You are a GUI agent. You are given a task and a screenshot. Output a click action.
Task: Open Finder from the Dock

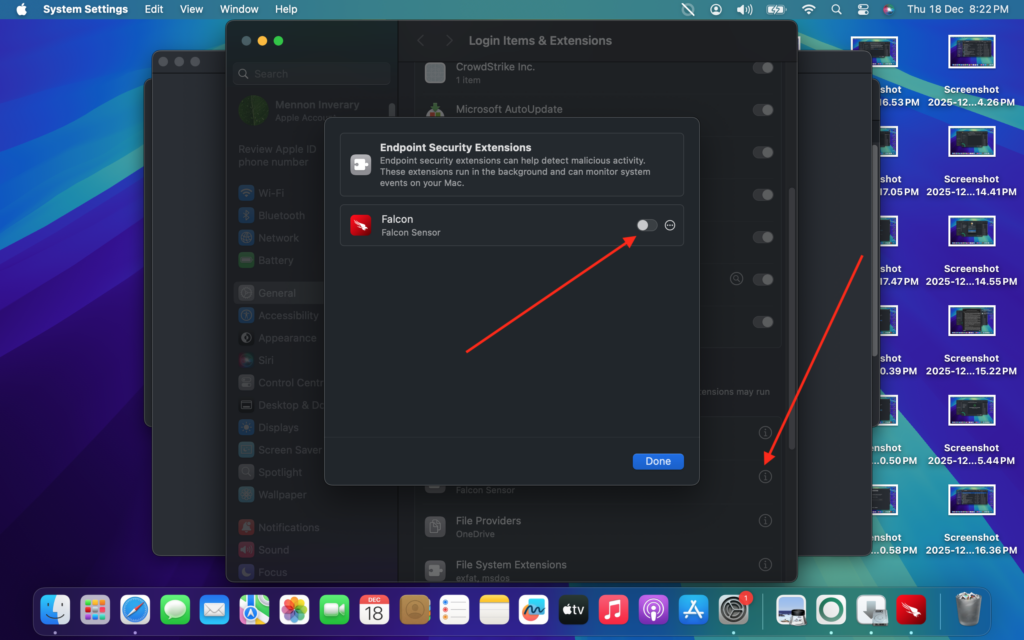(x=56, y=610)
